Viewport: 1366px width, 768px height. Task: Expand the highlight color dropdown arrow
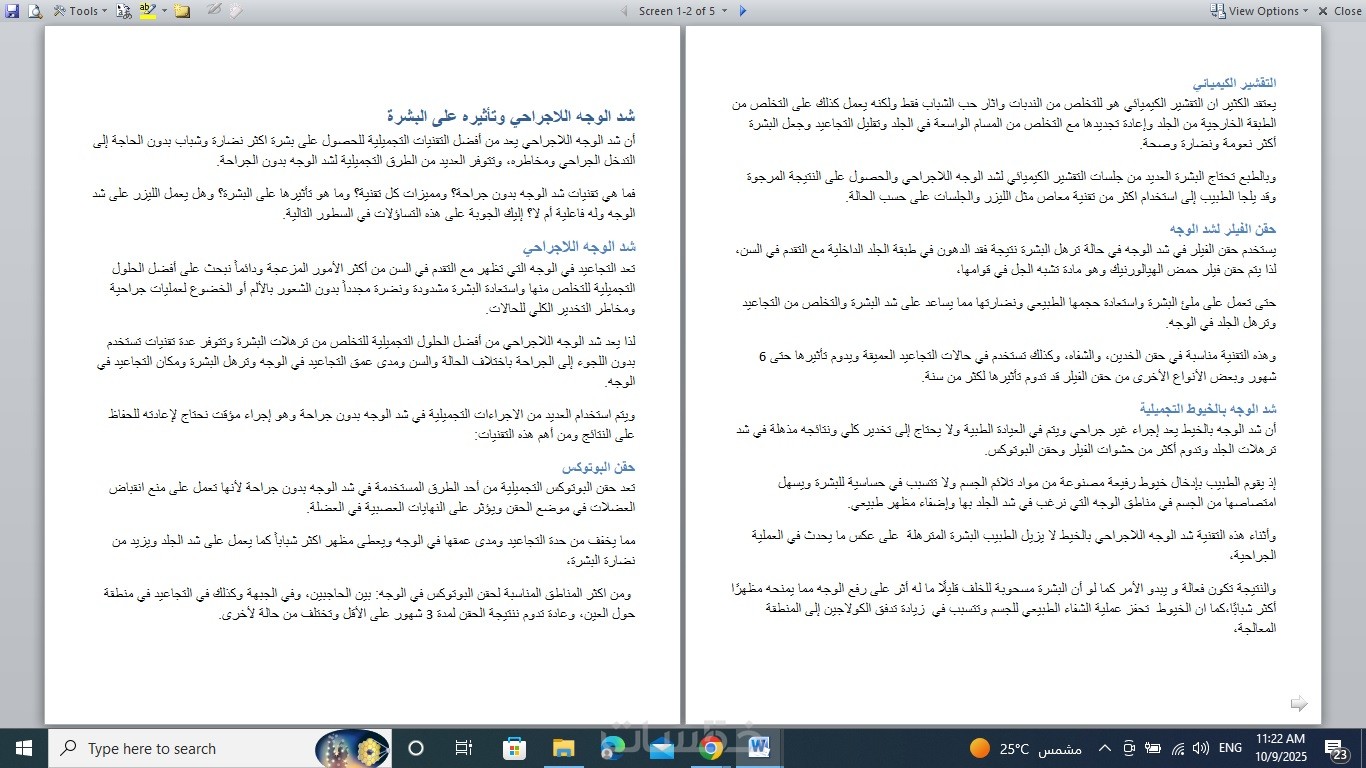163,11
